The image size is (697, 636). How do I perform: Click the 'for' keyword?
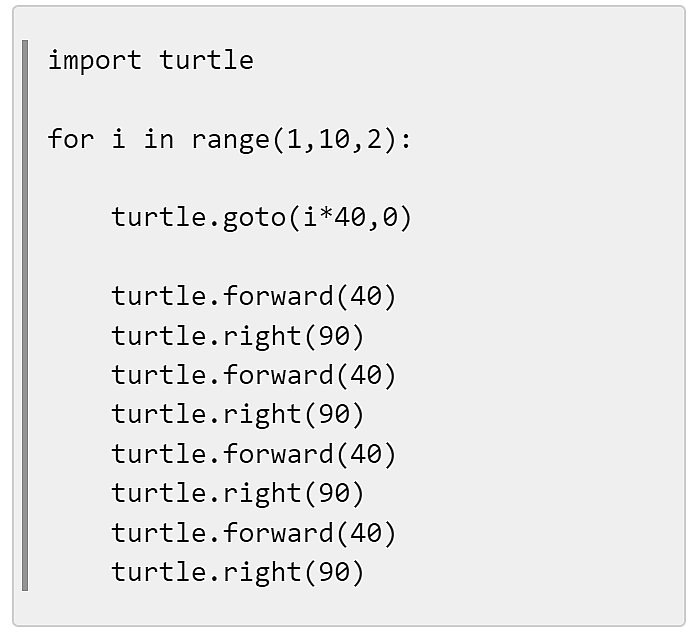(x=71, y=139)
